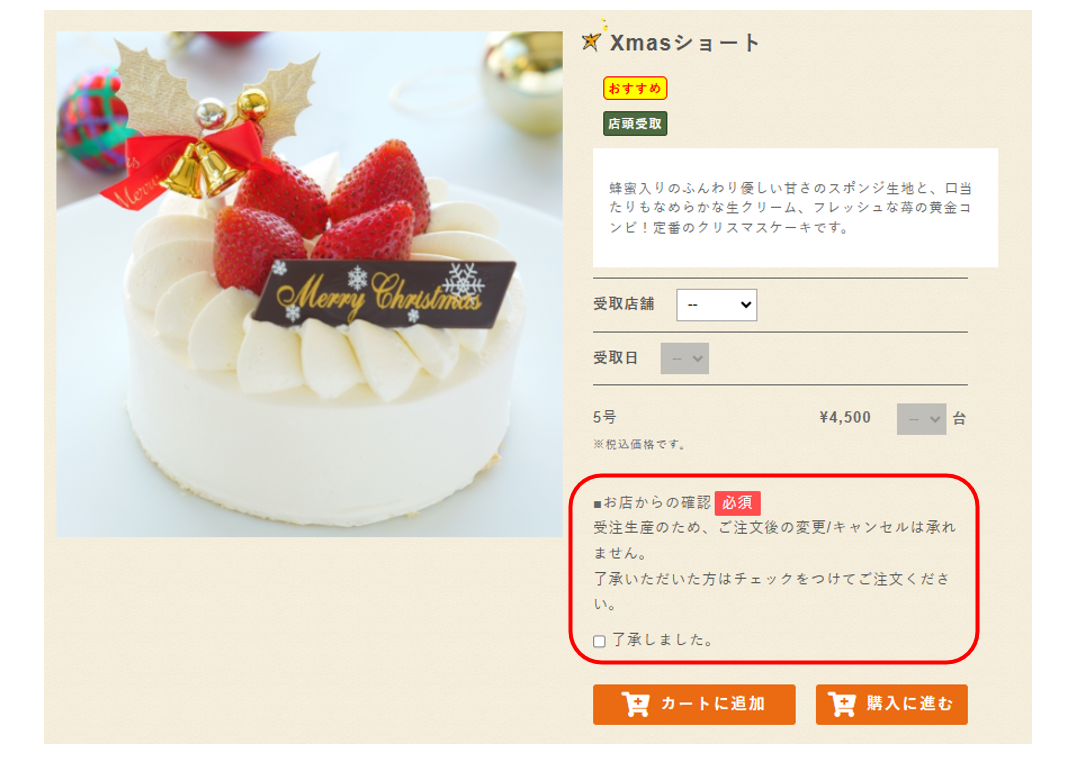Open the 受取店舗 store dropdown
The image size is (1081, 762).
point(716,305)
